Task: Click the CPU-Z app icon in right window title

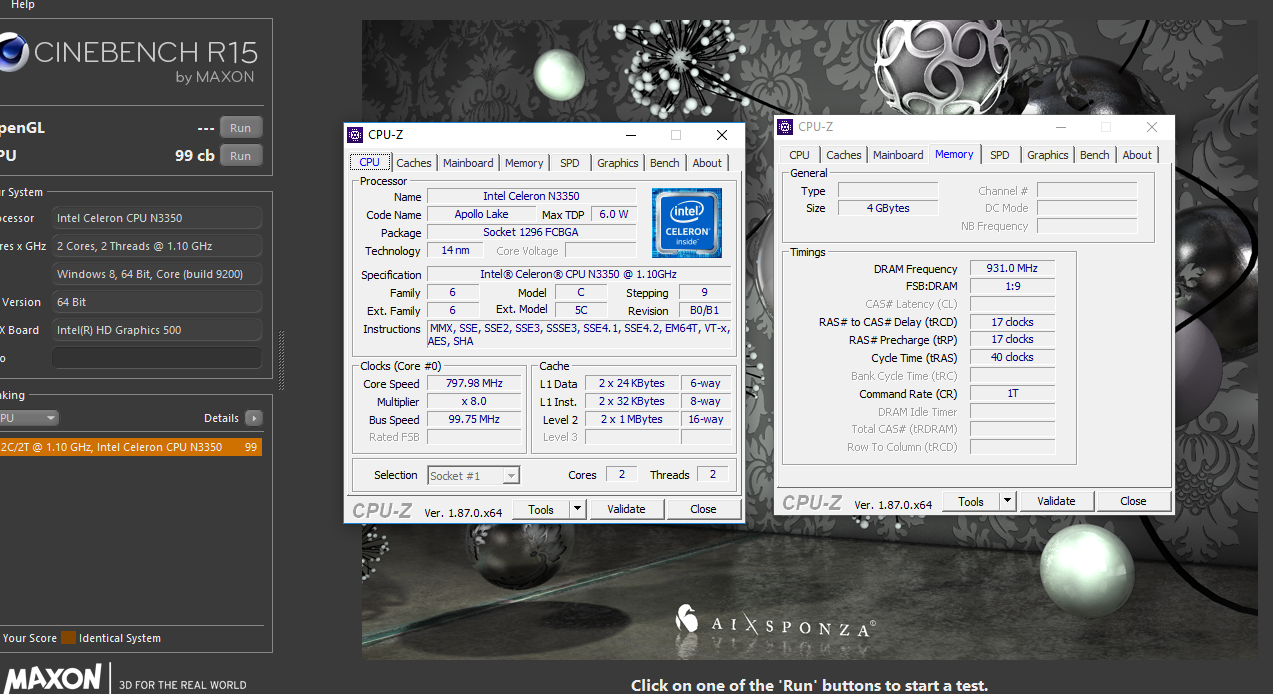Action: [x=785, y=127]
